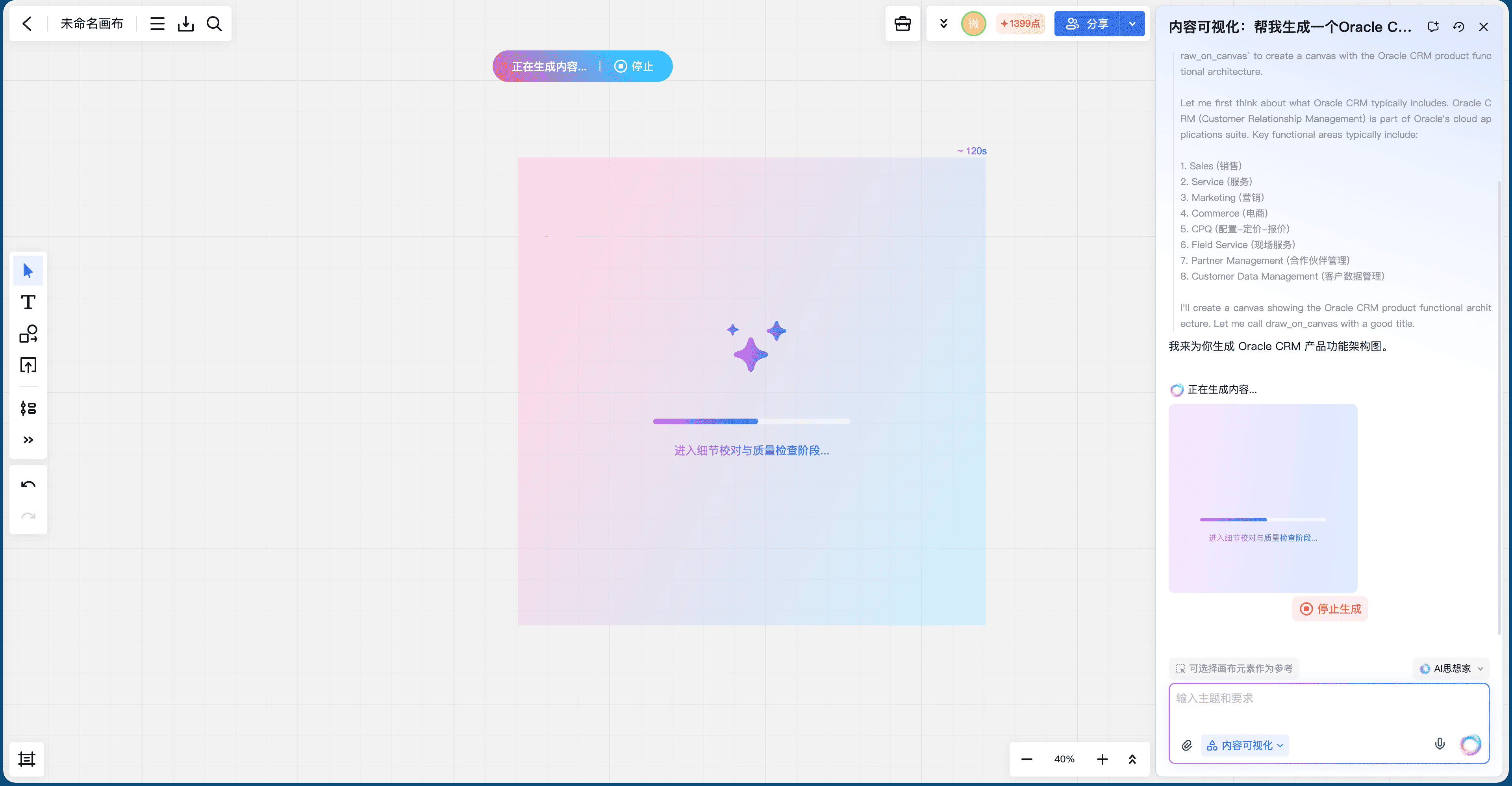Click the 正在生成内容... status in chat
1512x786 pixels.
point(1214,390)
